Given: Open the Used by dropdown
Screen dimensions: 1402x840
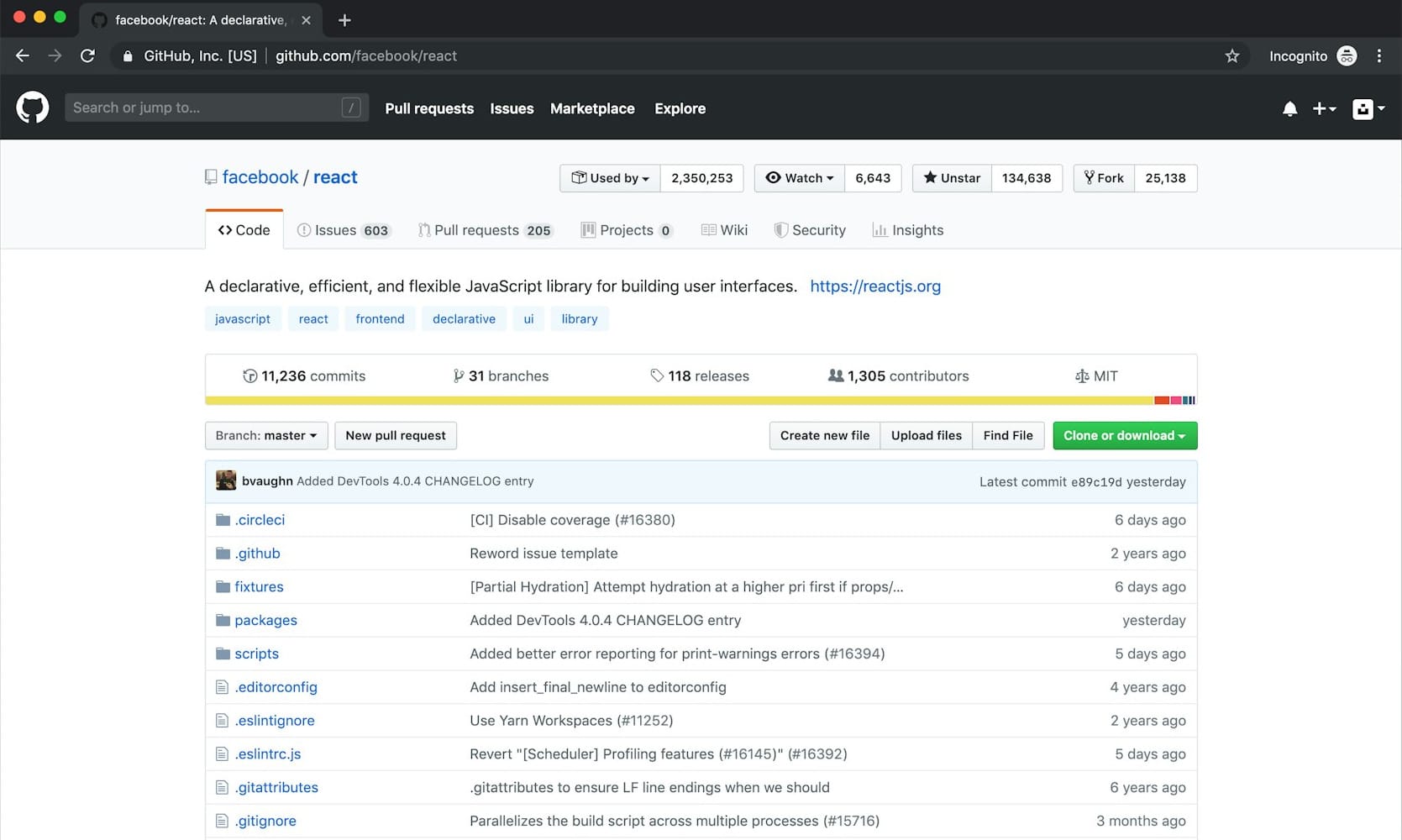Looking at the screenshot, I should click(610, 178).
